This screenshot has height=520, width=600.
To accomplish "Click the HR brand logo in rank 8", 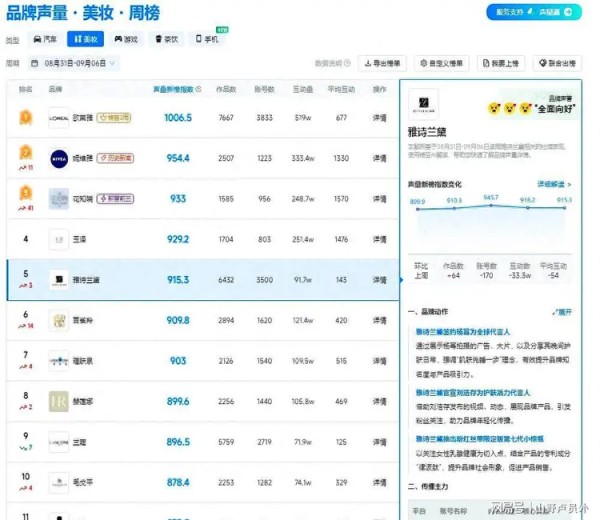I will (59, 401).
